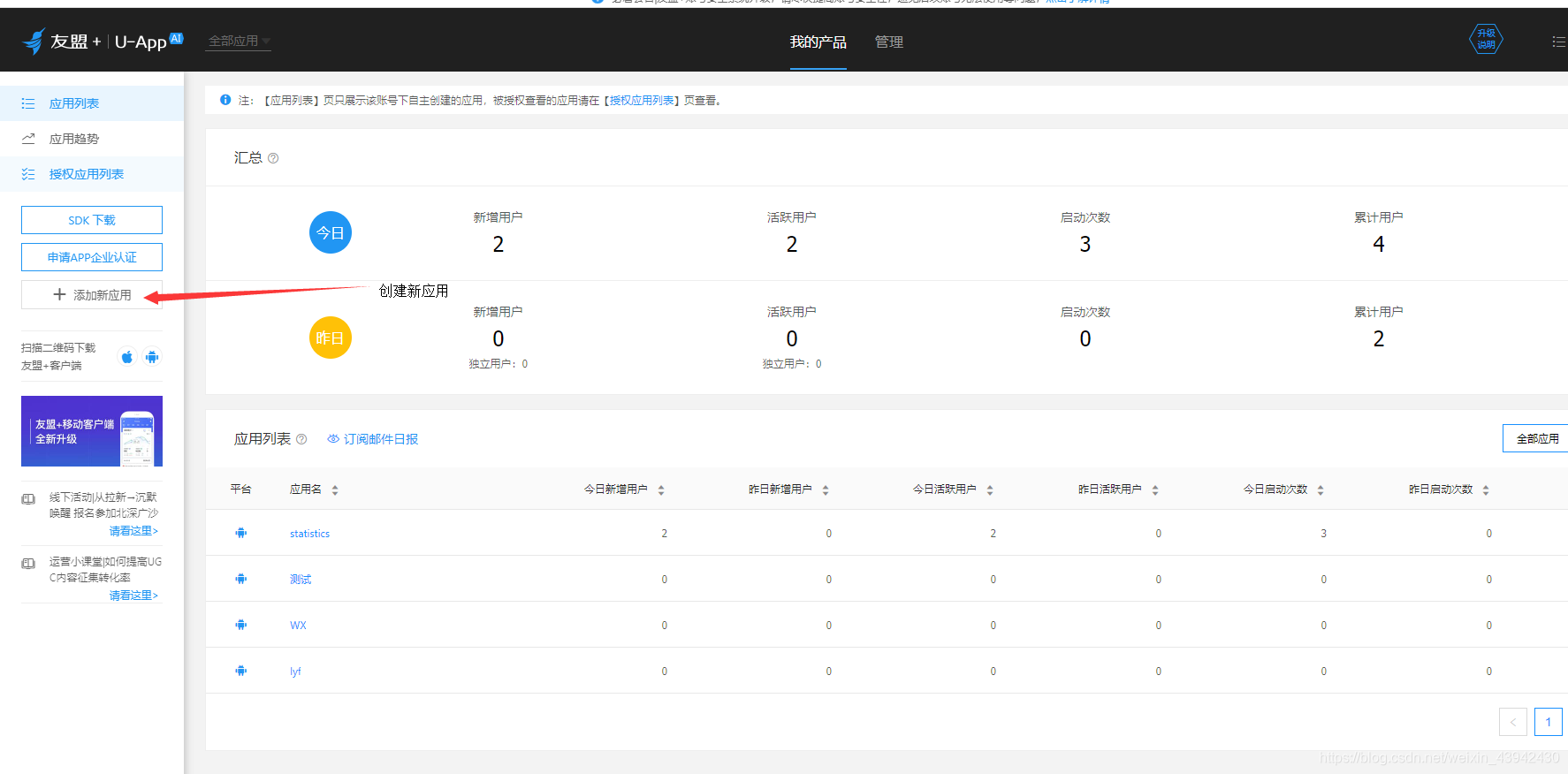Open the 测试 app link

tap(301, 580)
